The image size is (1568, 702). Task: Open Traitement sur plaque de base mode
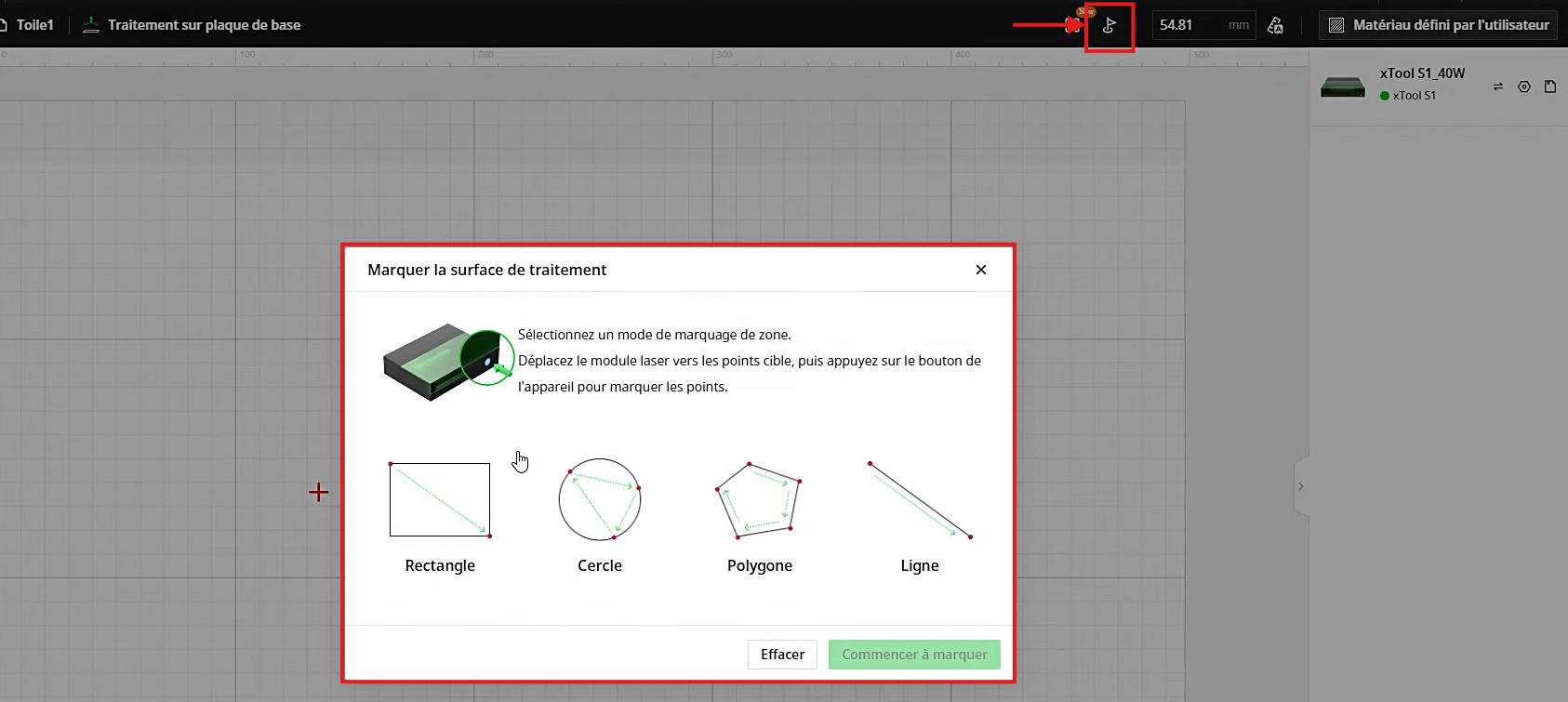(x=204, y=25)
